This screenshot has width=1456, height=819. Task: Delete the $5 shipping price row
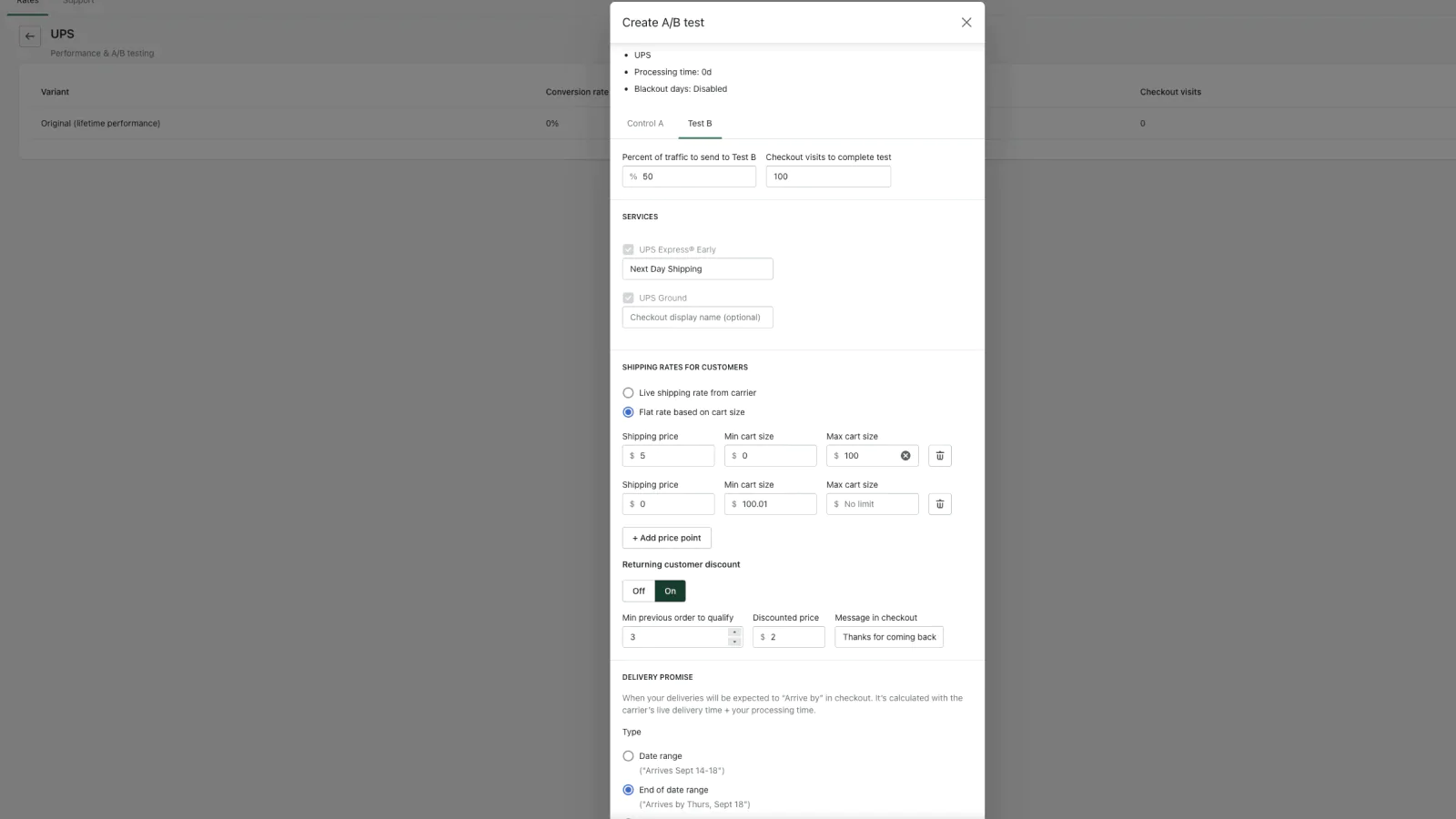click(x=940, y=456)
